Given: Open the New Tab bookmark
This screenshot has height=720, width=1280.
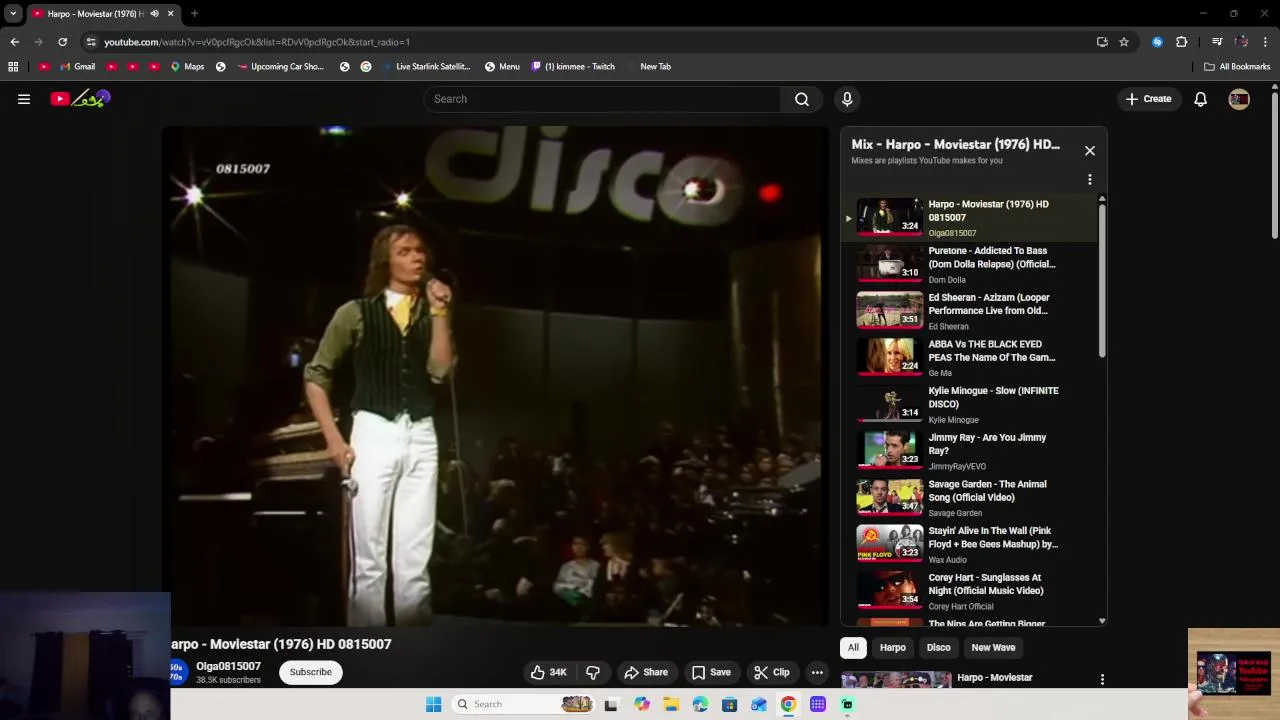Looking at the screenshot, I should [x=649, y=66].
